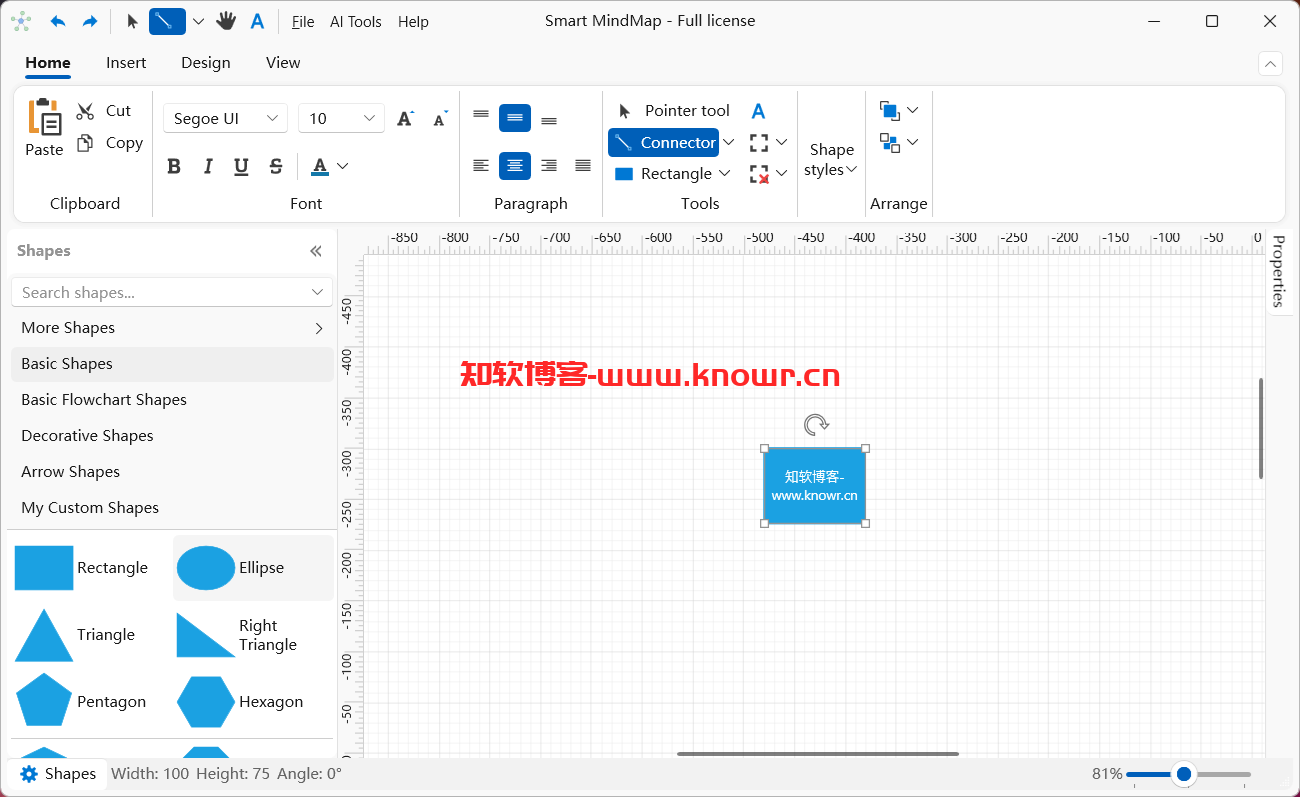1300x797 pixels.
Task: Toggle Strikethrough formatting
Action: click(x=276, y=166)
